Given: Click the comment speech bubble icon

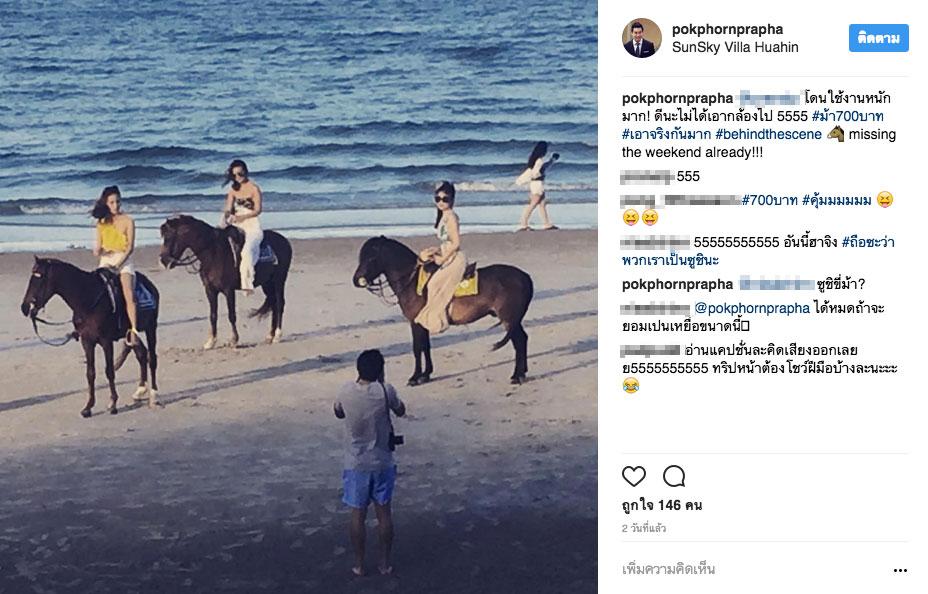Looking at the screenshot, I should click(674, 476).
